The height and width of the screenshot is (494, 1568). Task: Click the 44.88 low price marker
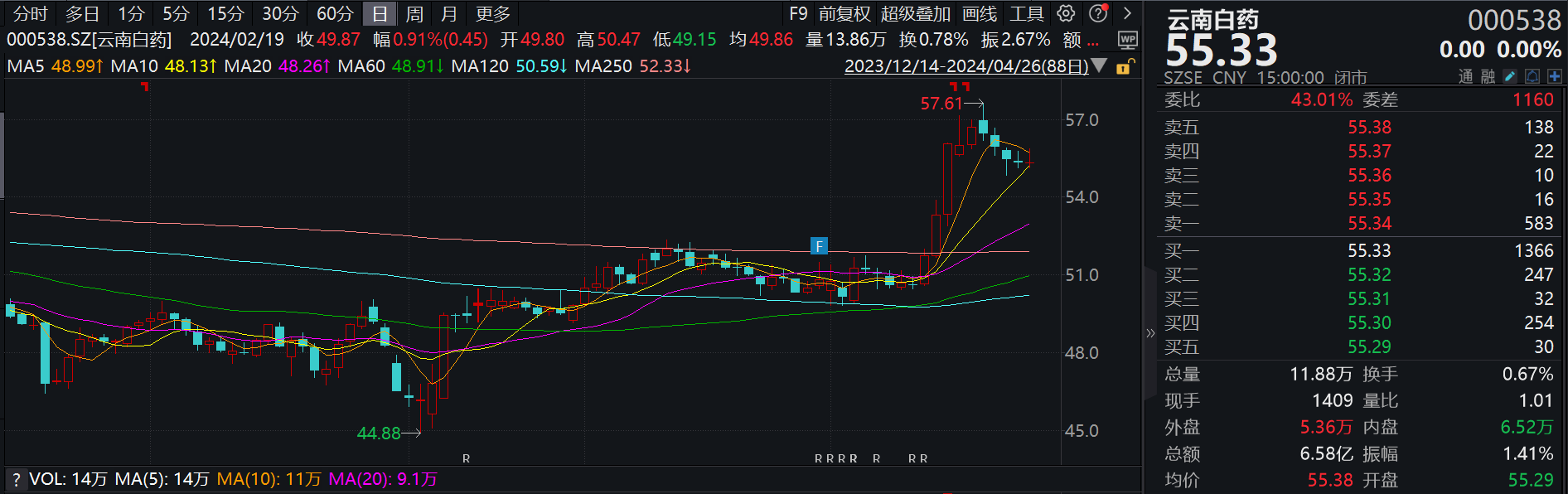379,433
